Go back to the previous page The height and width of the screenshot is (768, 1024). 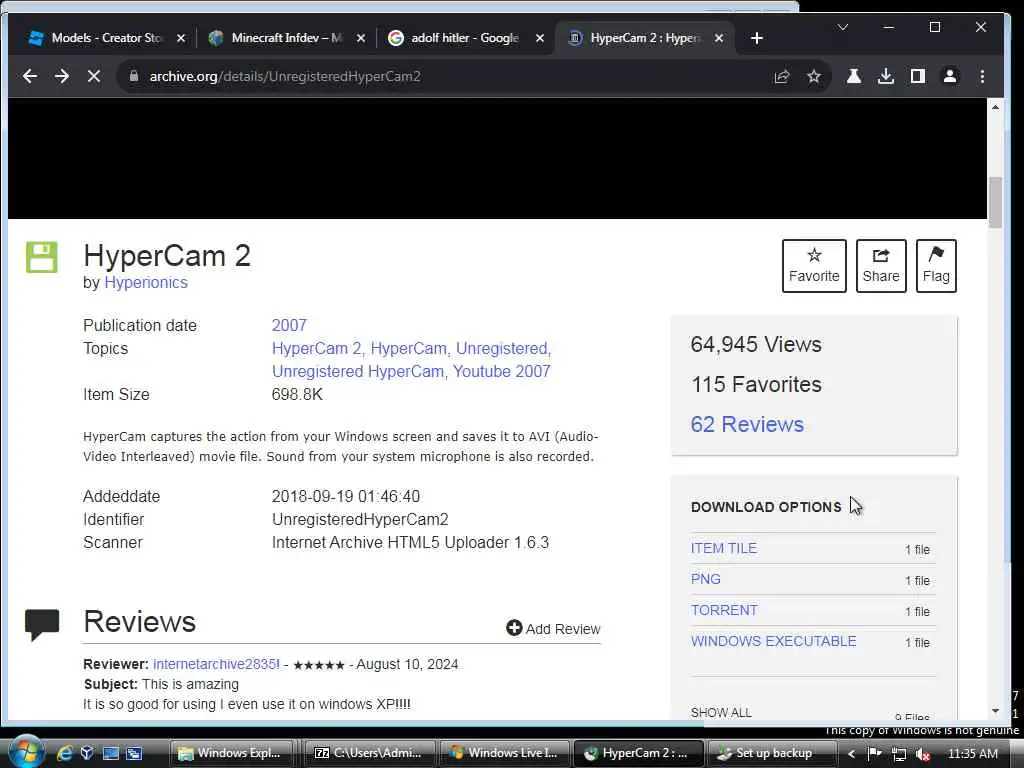pos(30,76)
